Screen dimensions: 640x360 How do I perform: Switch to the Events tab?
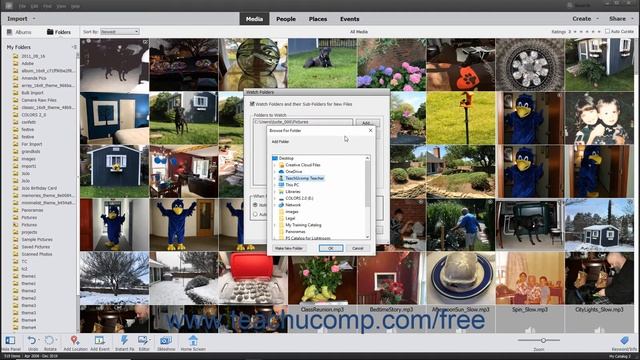click(350, 19)
